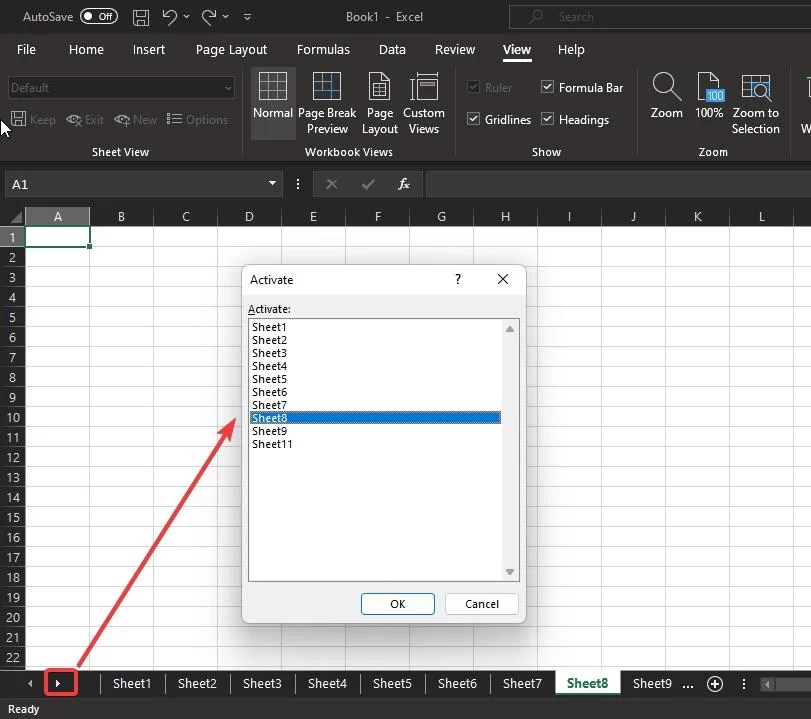Click OK in the Activate dialog
The height and width of the screenshot is (719, 811).
click(x=398, y=604)
